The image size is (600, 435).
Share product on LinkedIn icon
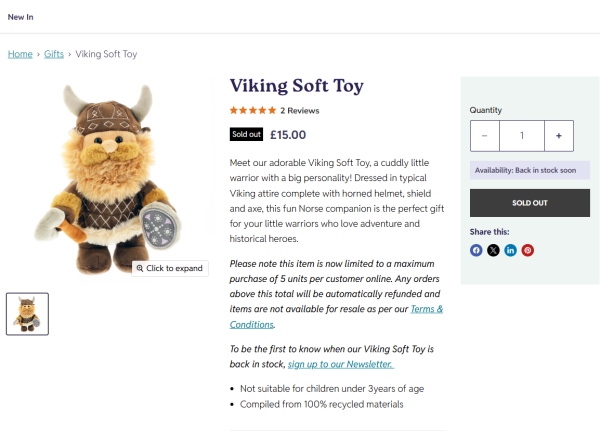tap(510, 251)
